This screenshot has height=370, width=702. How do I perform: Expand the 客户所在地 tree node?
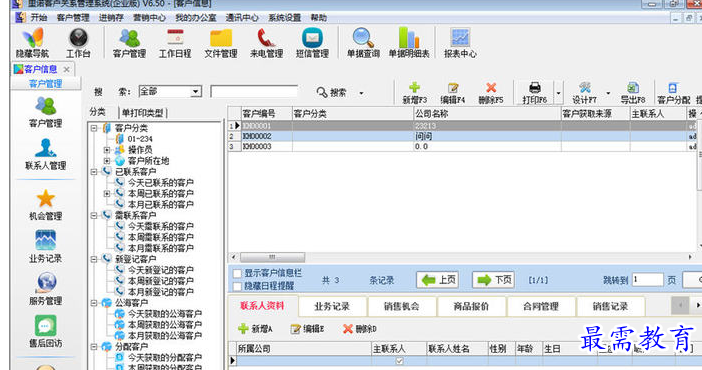tap(107, 160)
